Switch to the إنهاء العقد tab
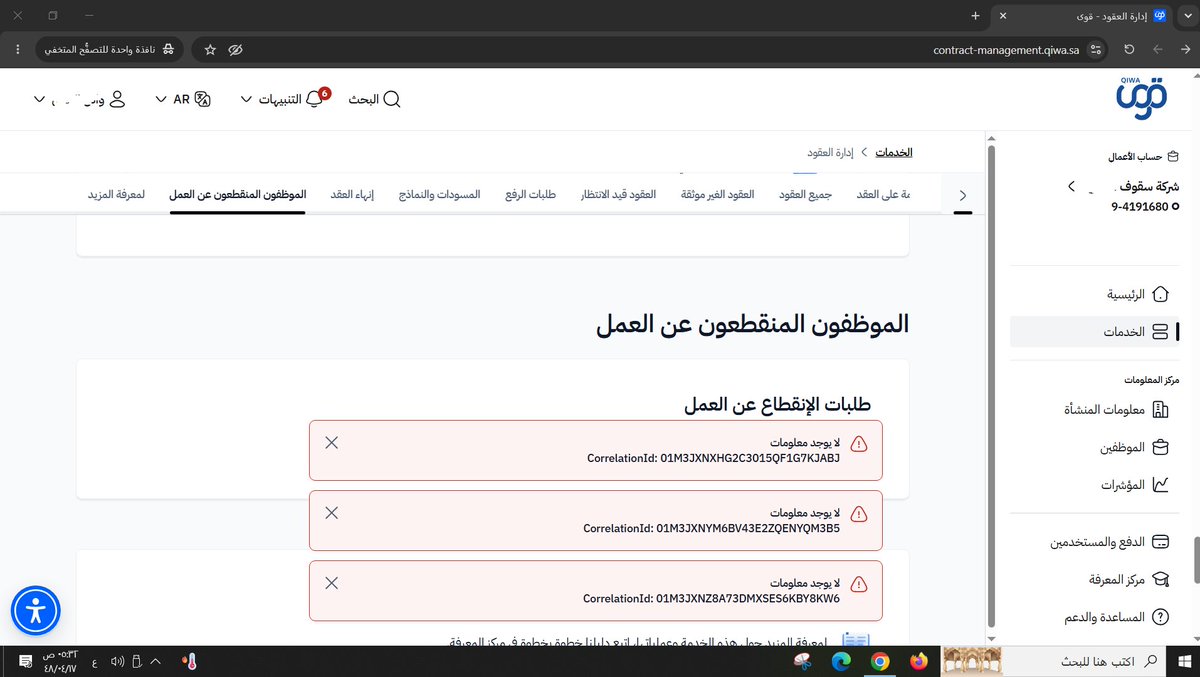 pyautogui.click(x=352, y=194)
